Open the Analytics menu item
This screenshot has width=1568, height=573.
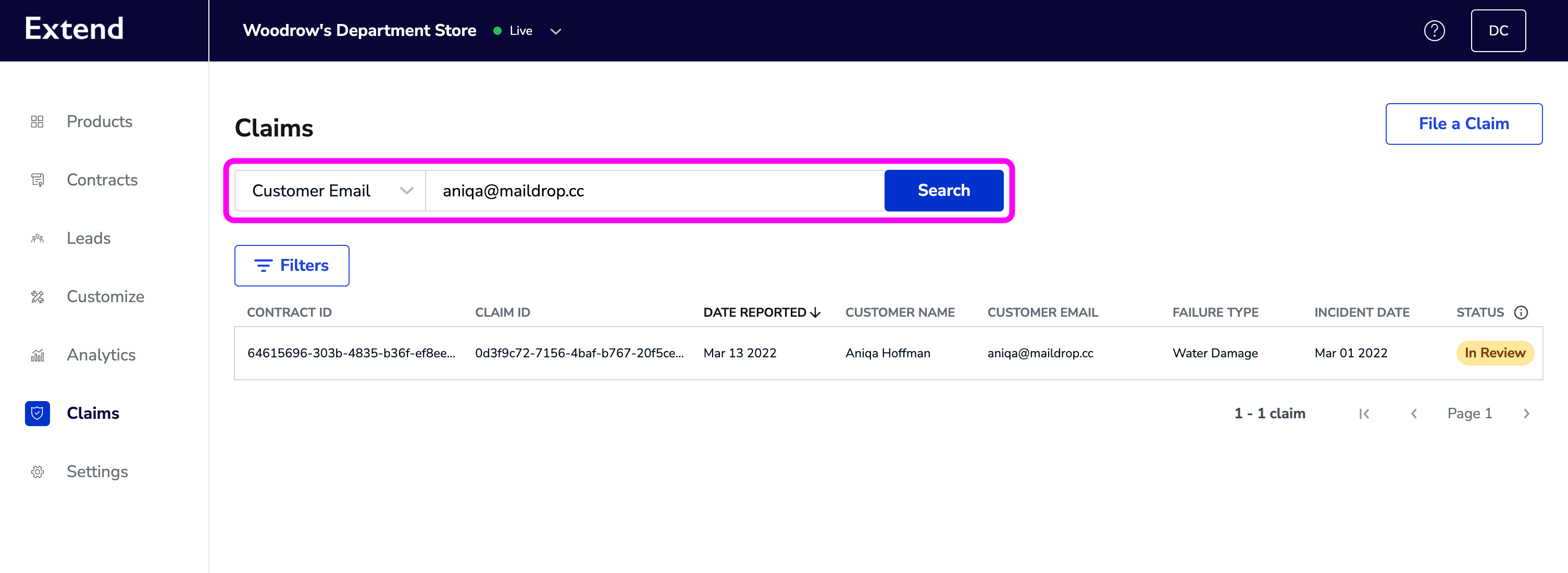tap(101, 355)
